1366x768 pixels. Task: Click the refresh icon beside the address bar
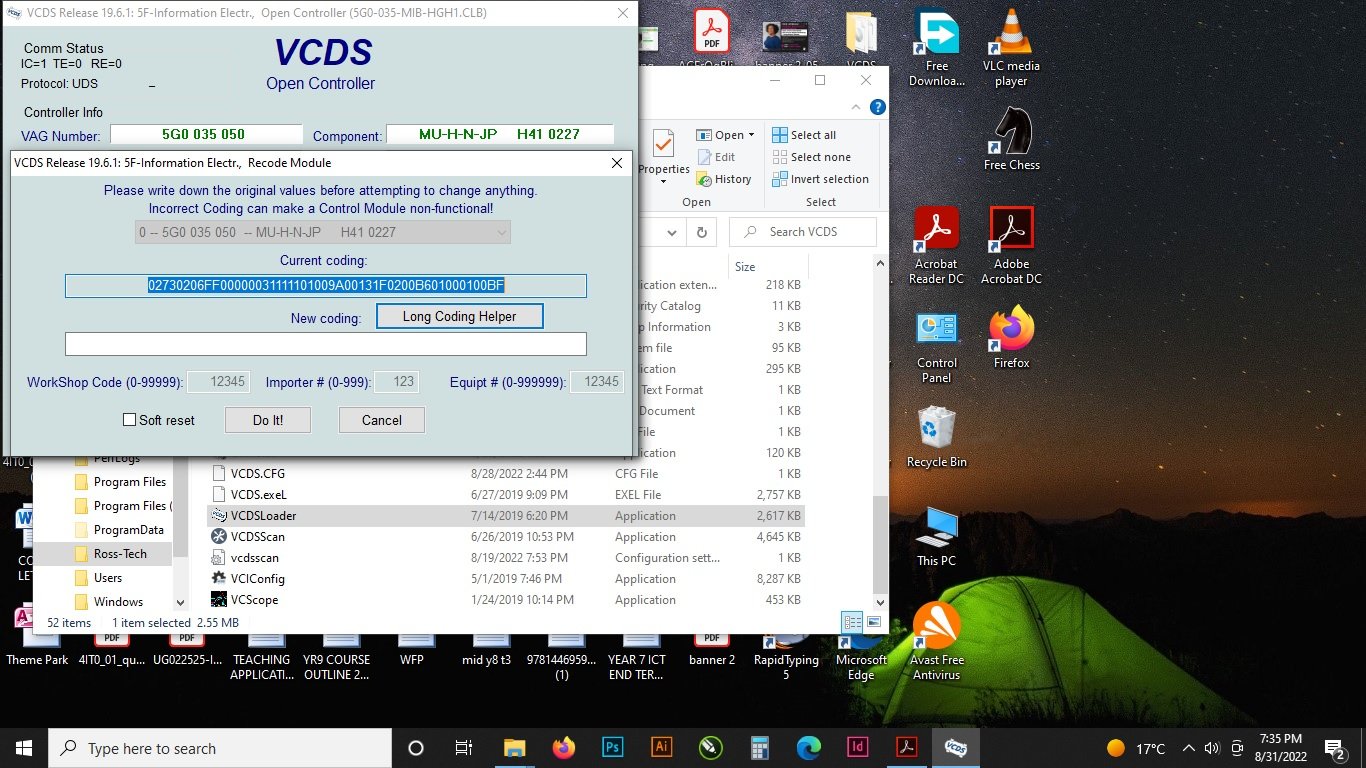point(701,231)
